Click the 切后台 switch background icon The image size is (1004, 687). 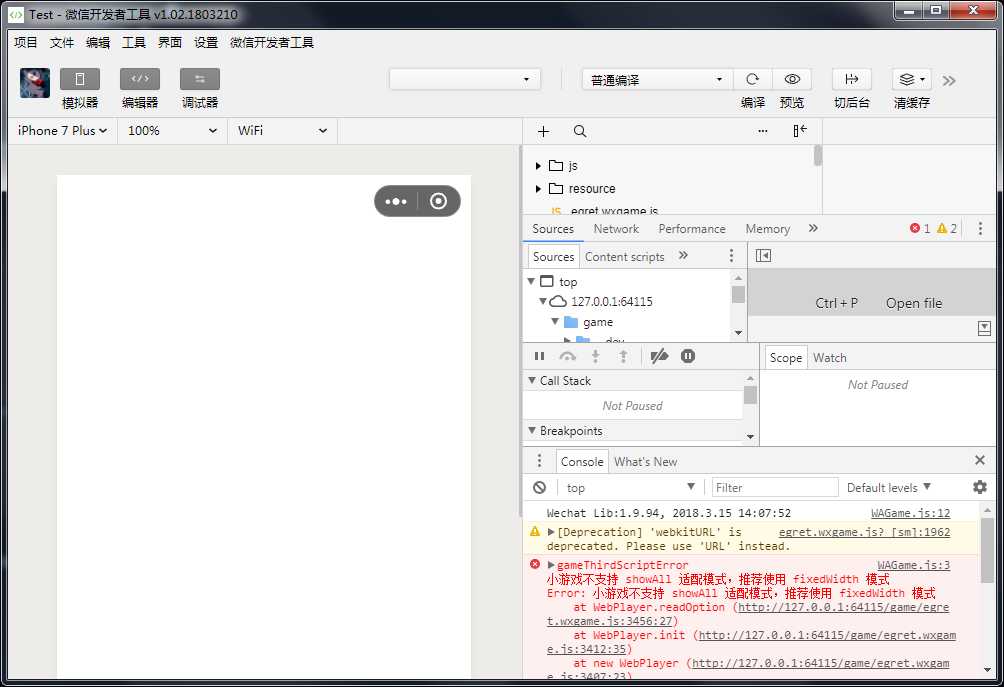852,79
